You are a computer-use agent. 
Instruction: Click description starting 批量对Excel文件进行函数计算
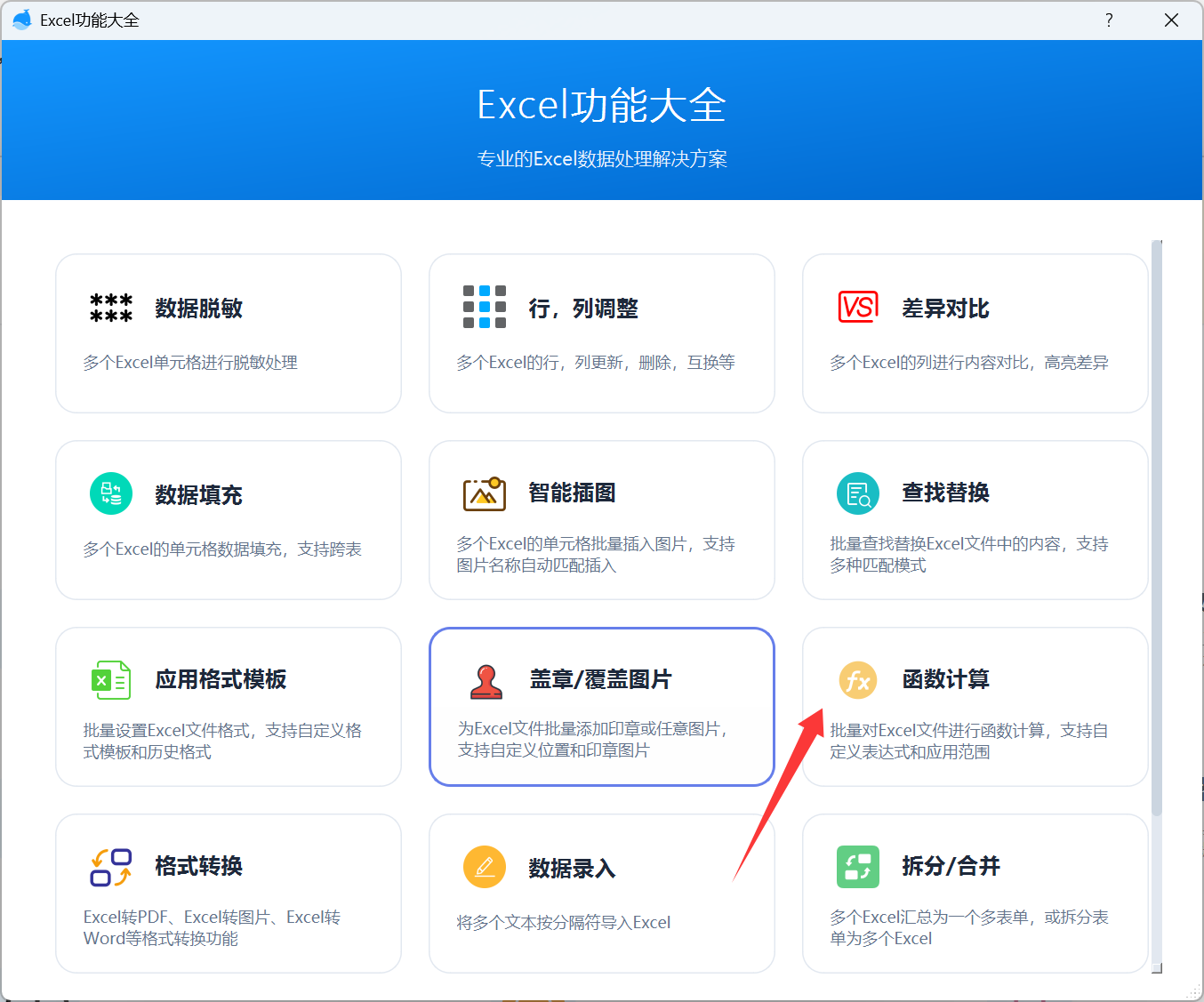point(969,741)
